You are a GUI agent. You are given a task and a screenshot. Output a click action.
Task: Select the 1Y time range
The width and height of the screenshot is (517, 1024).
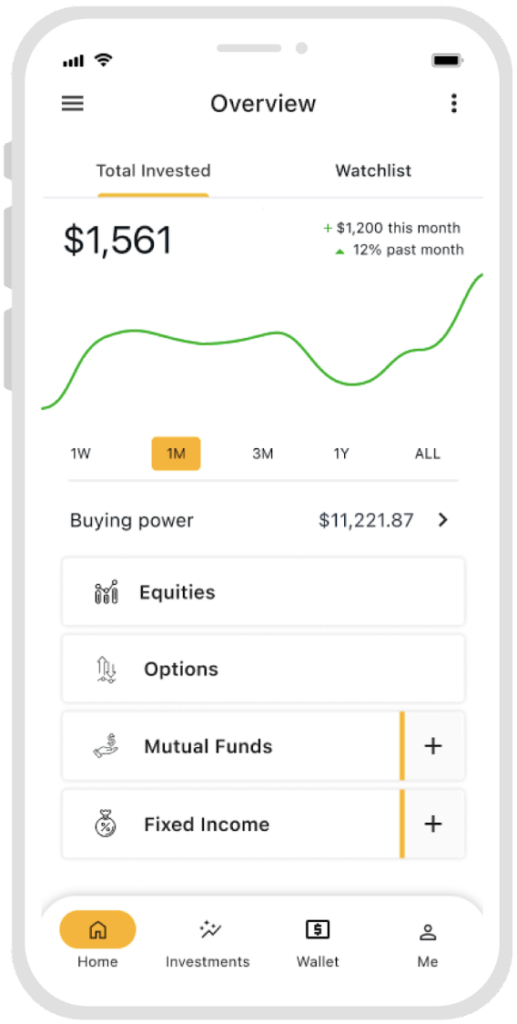[x=341, y=454]
